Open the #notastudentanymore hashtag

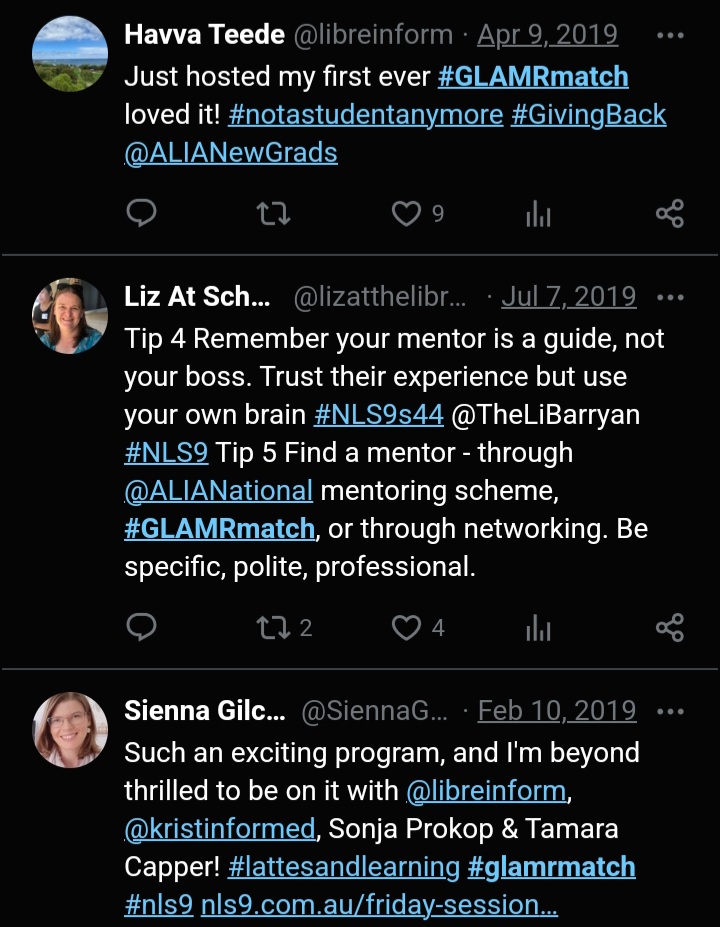click(365, 115)
